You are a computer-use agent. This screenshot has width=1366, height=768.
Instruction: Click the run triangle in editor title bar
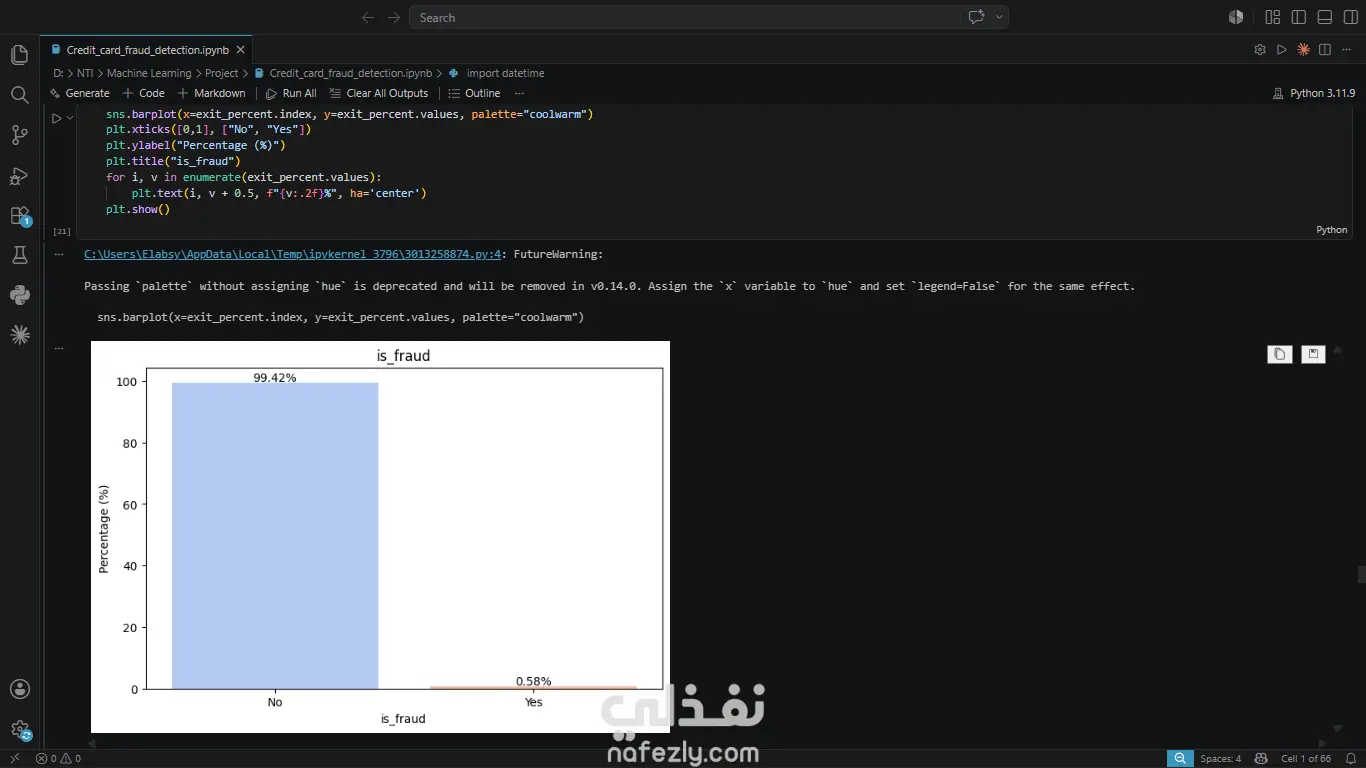[x=1282, y=50]
